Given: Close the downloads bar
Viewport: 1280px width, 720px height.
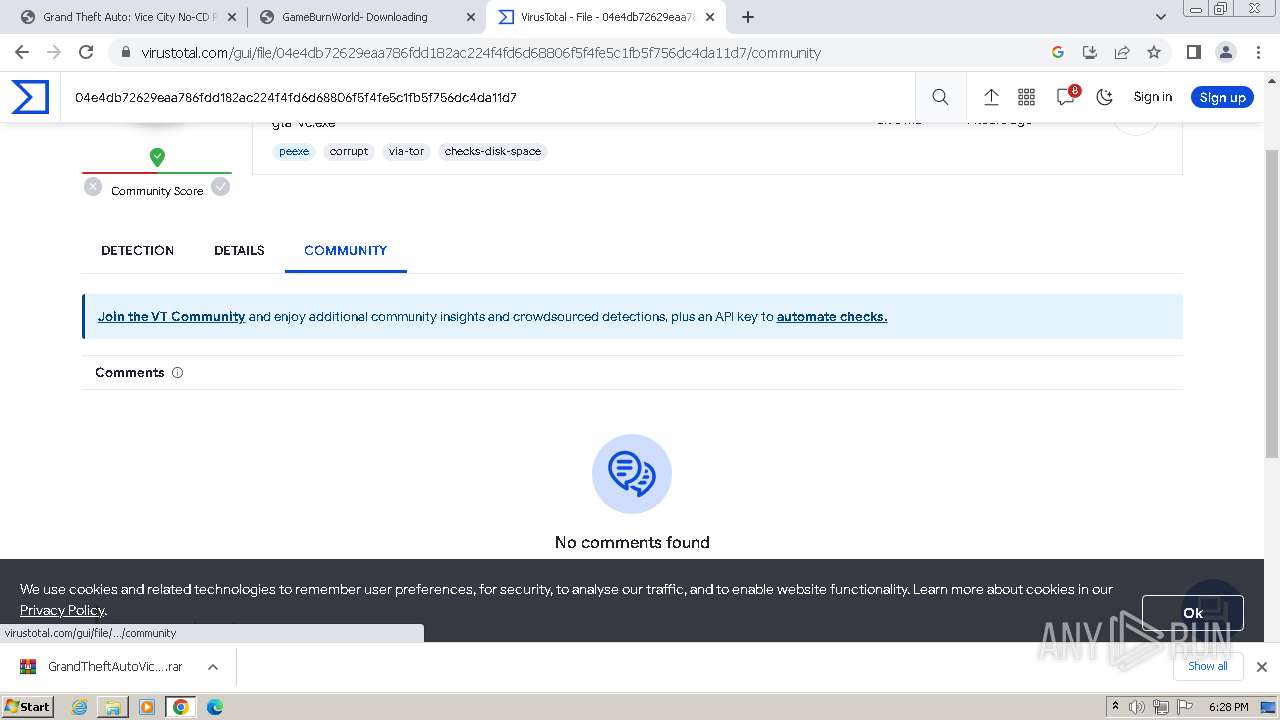Looking at the screenshot, I should tap(1262, 666).
